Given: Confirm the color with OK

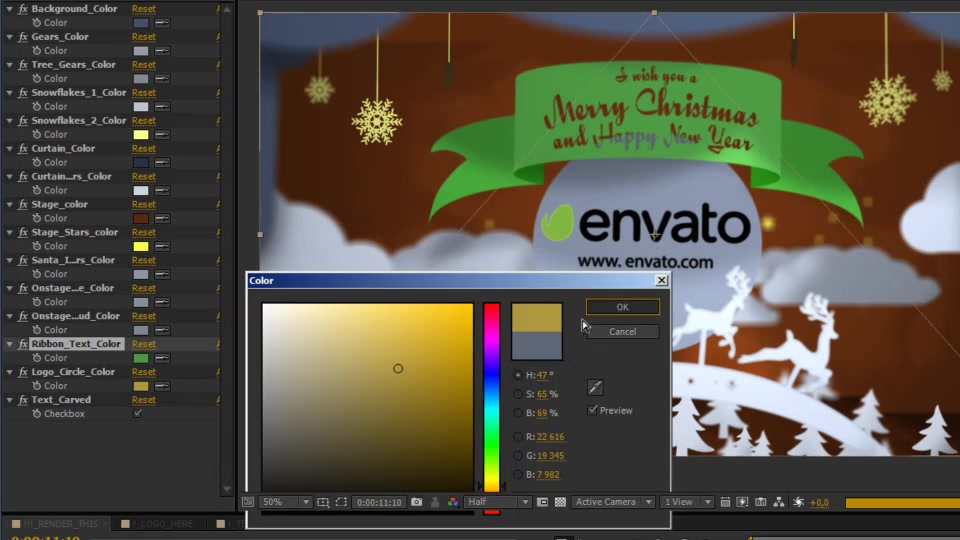Looking at the screenshot, I should [623, 307].
